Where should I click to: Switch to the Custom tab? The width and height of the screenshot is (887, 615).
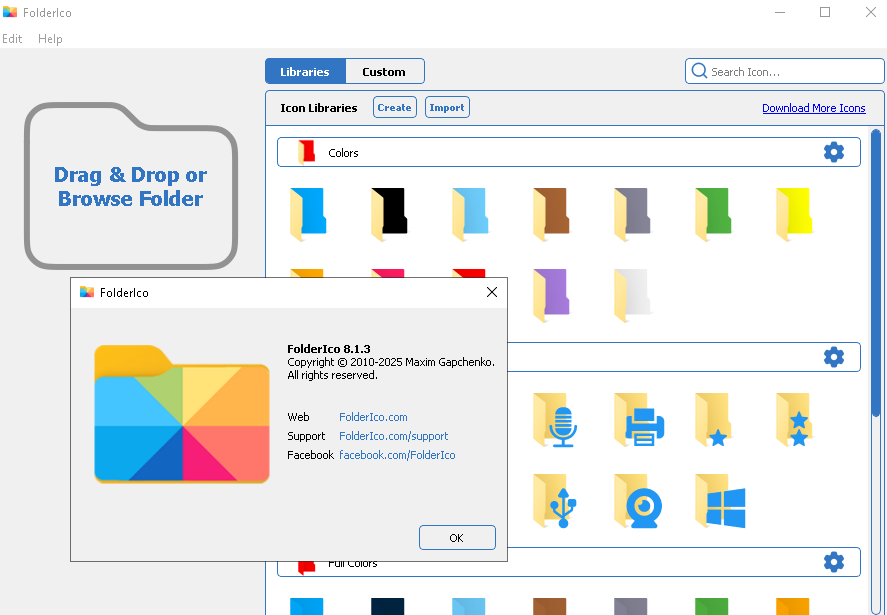[x=384, y=71]
